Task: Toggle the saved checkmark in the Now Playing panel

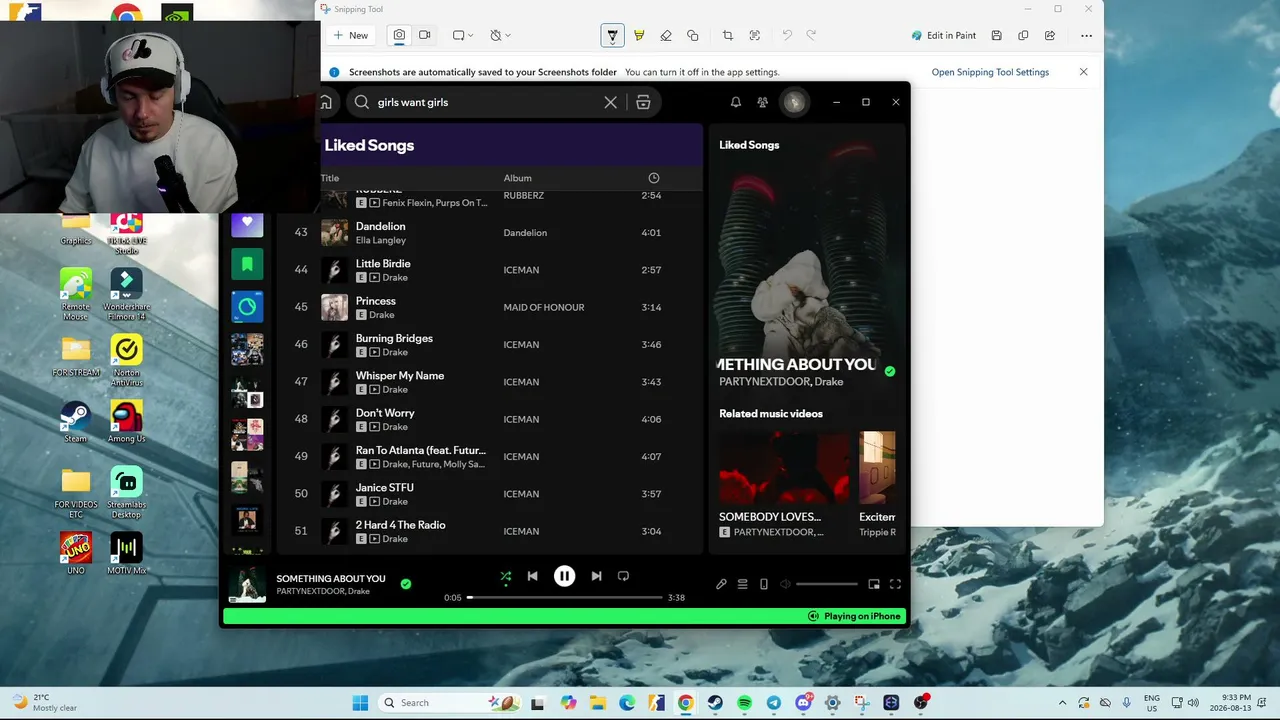Action: tap(890, 371)
